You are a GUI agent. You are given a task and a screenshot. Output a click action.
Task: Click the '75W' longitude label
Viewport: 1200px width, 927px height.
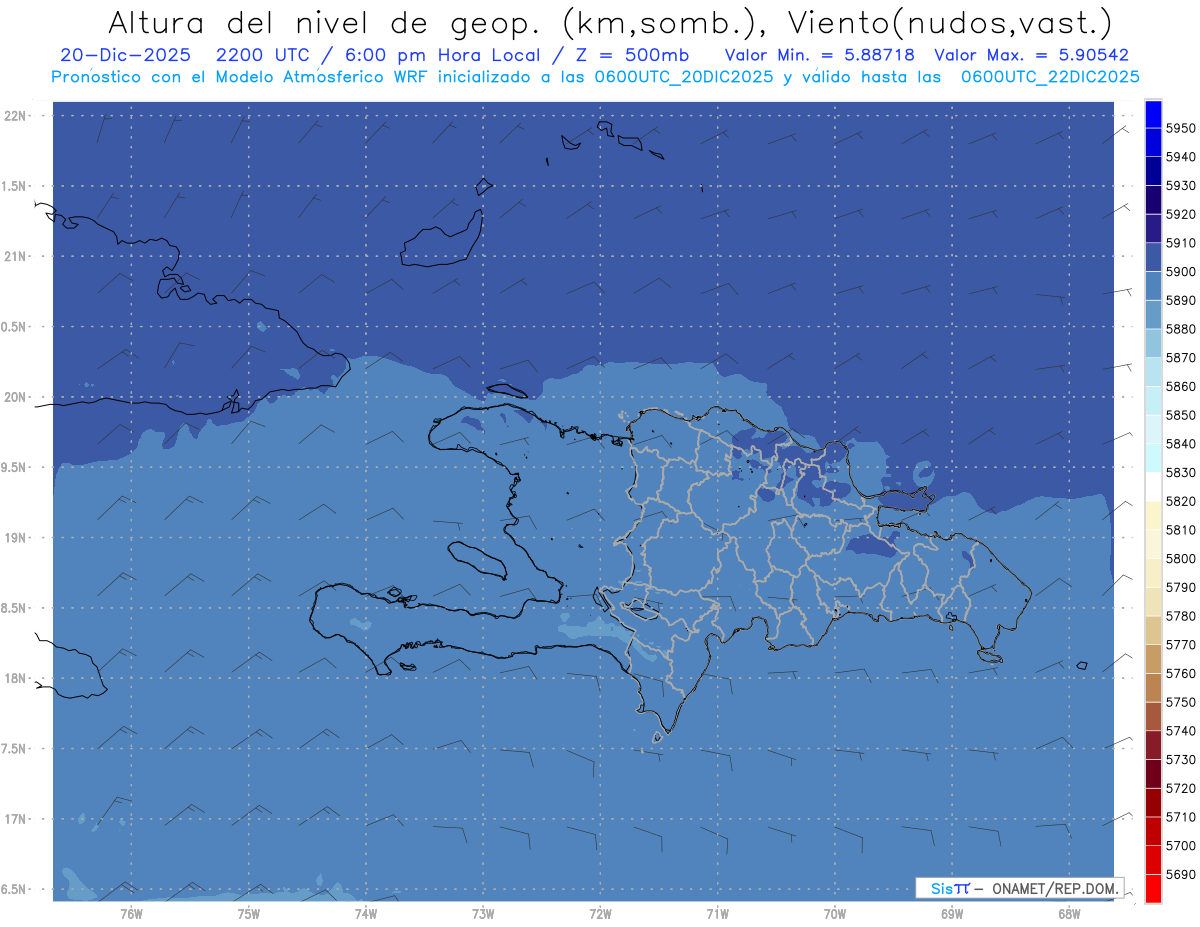(248, 913)
